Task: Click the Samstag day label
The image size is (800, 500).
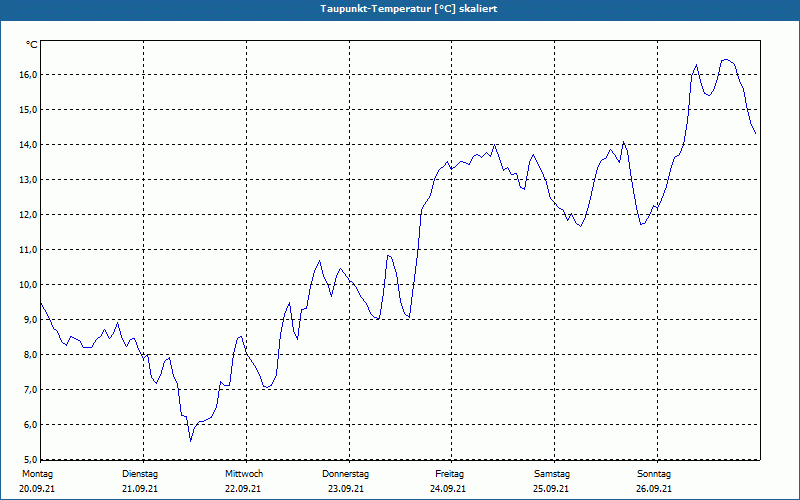Action: (552, 474)
